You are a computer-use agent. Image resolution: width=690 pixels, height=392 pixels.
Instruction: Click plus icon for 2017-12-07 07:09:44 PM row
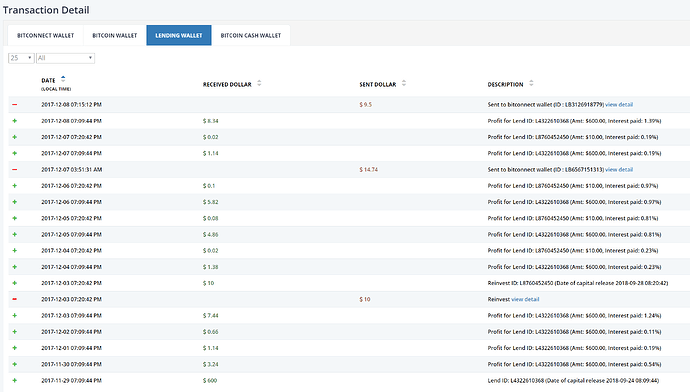15,153
